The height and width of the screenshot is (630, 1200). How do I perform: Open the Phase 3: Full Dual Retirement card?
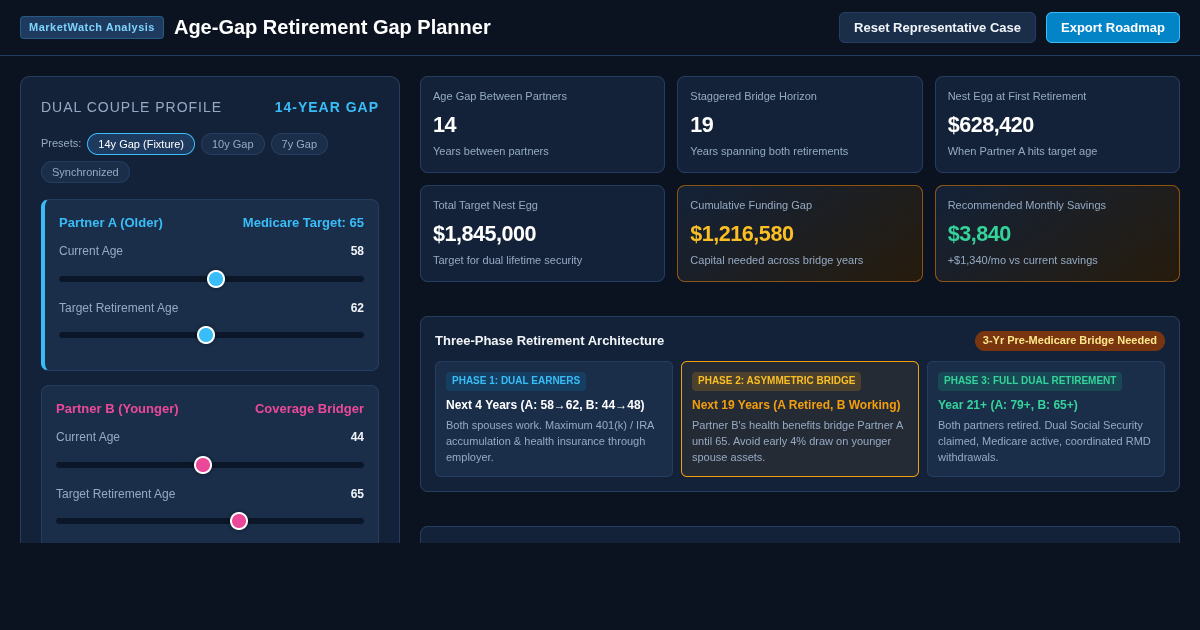pos(1046,419)
